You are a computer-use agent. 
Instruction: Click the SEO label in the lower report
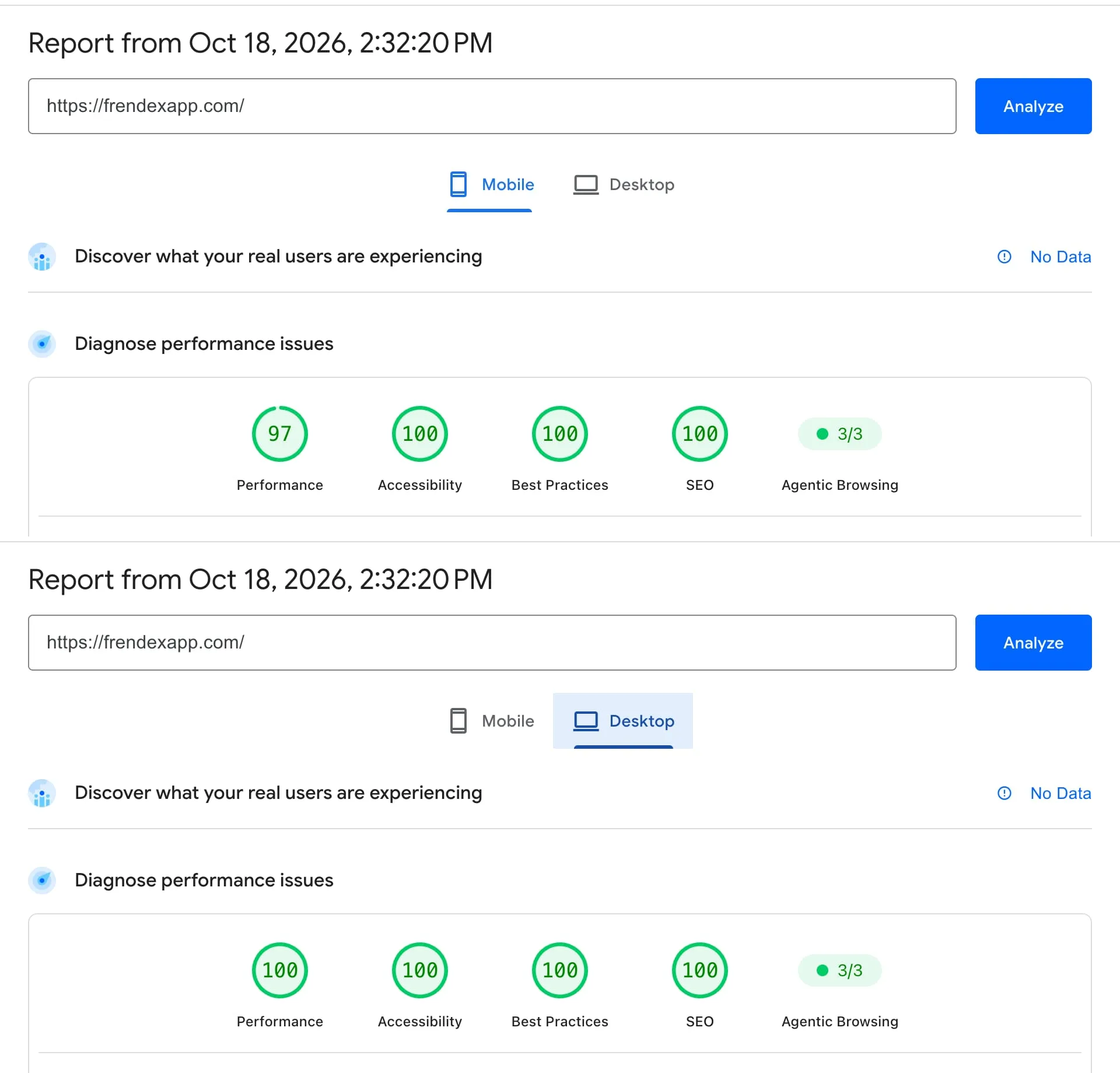pyautogui.click(x=700, y=1022)
